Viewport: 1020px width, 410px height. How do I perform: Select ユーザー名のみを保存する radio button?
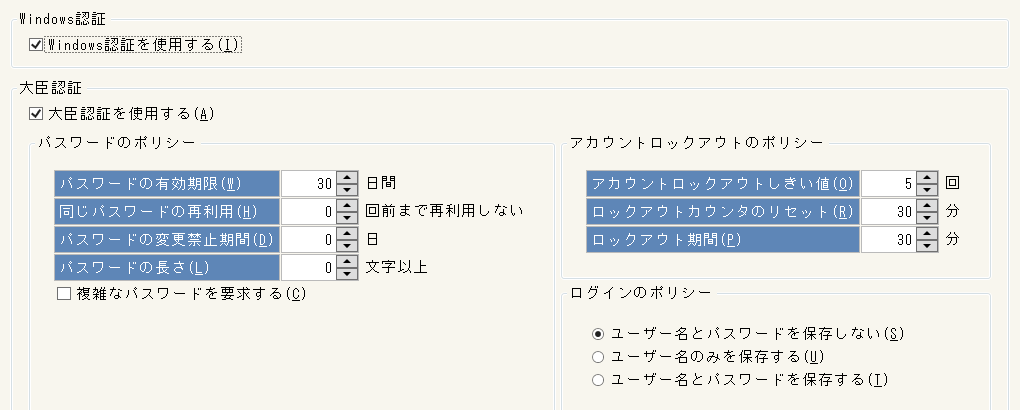598,356
